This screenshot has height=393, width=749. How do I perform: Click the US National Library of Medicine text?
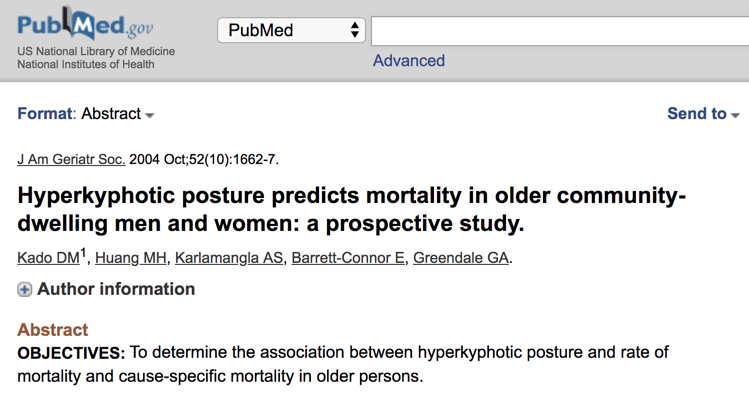[96, 51]
